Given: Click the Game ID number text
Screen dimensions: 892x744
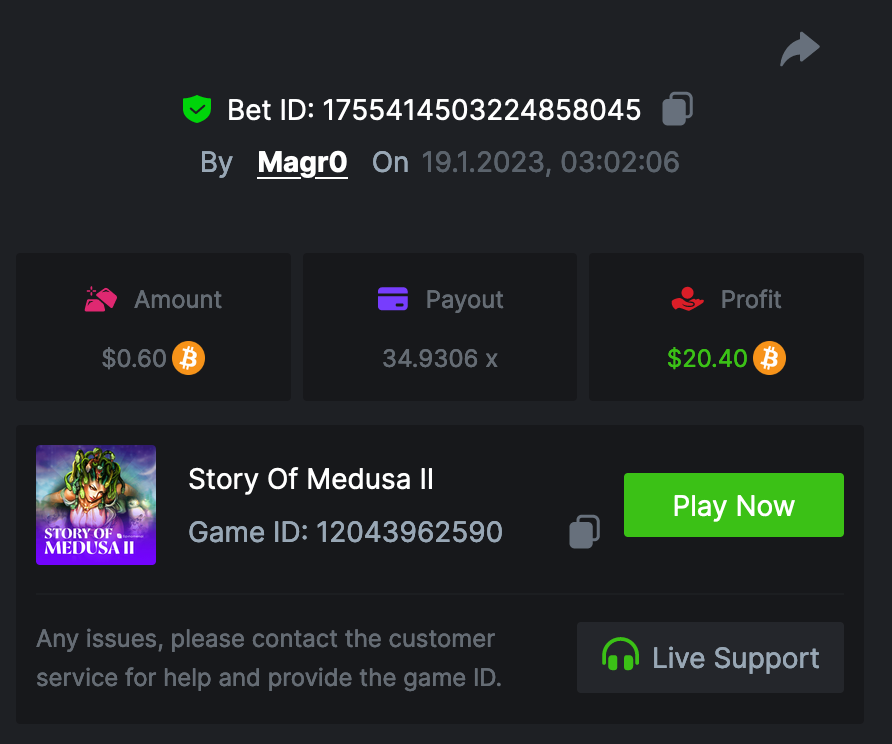Looking at the screenshot, I should pyautogui.click(x=409, y=532).
